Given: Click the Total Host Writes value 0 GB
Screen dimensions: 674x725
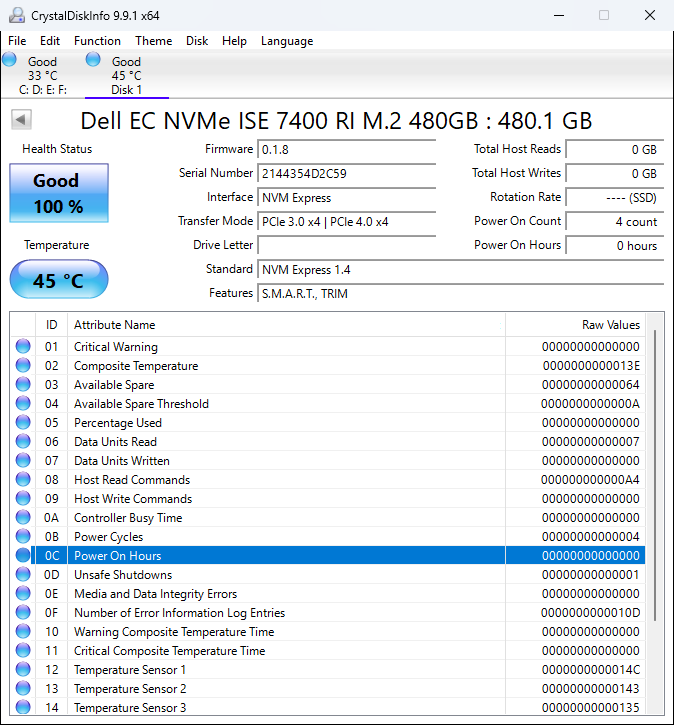Looking at the screenshot, I should (615, 174).
